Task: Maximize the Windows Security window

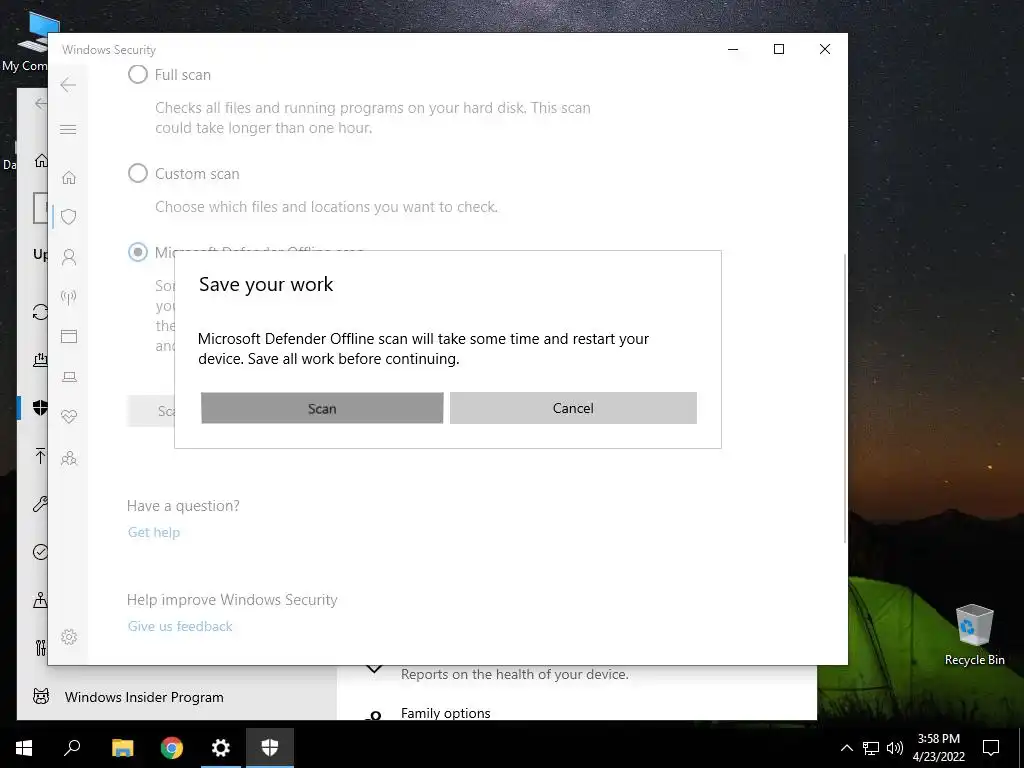Action: tap(778, 49)
